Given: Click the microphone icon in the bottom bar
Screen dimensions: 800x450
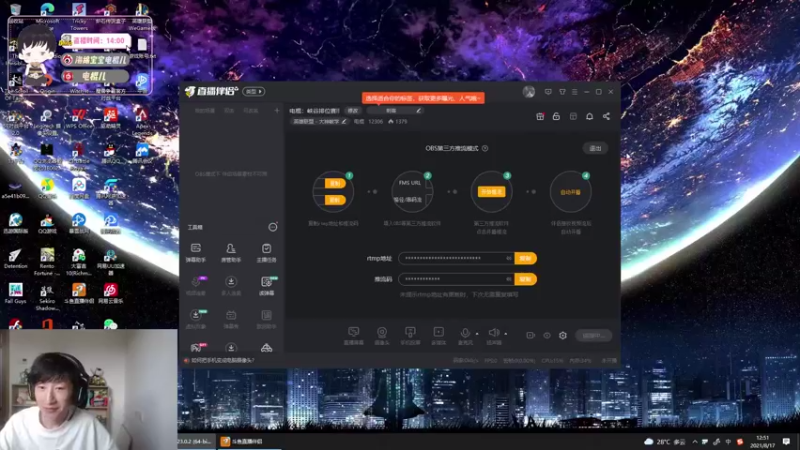Looking at the screenshot, I should 465,335.
